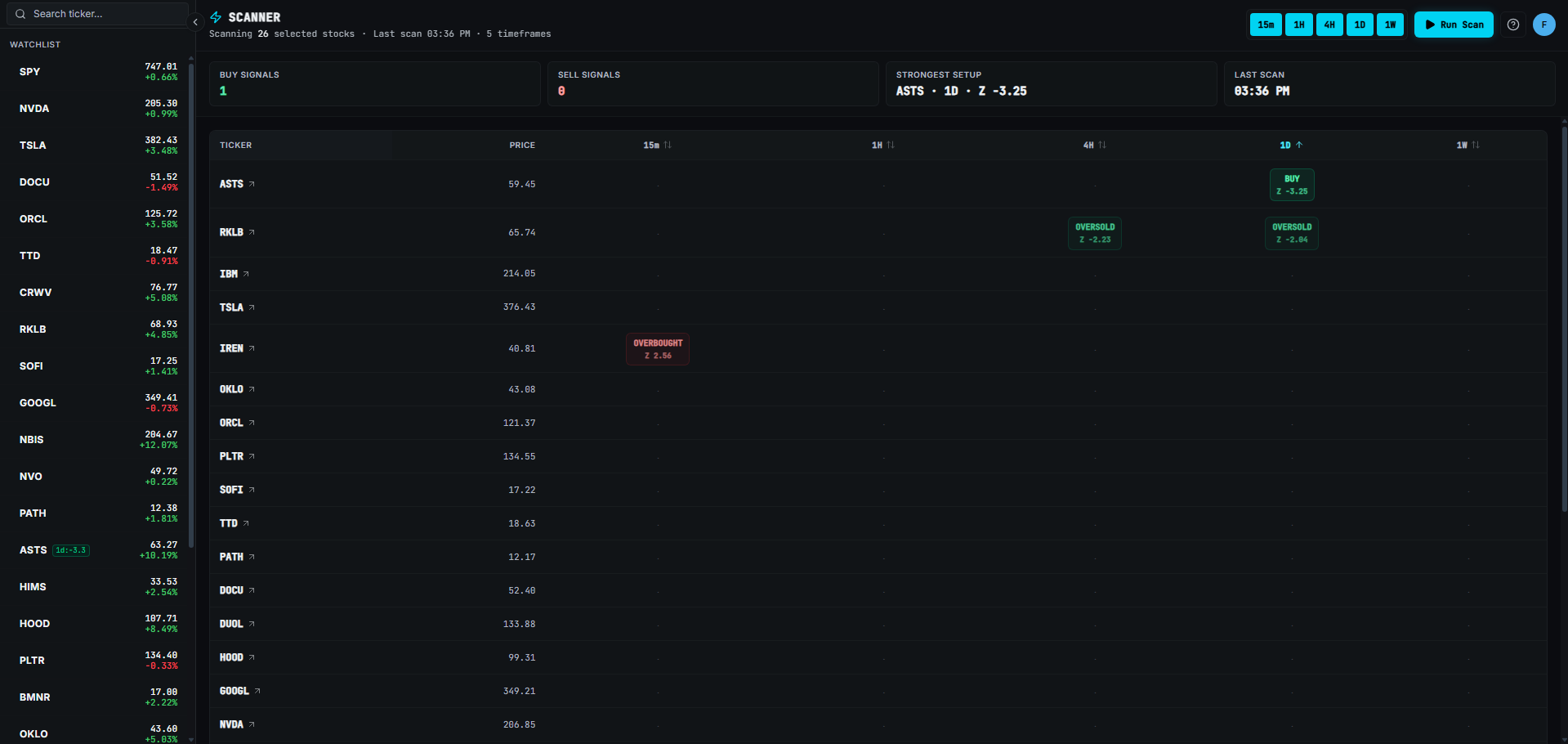Image resolution: width=1568 pixels, height=744 pixels.
Task: Toggle the 1H timeframe filter
Action: coord(1299,25)
